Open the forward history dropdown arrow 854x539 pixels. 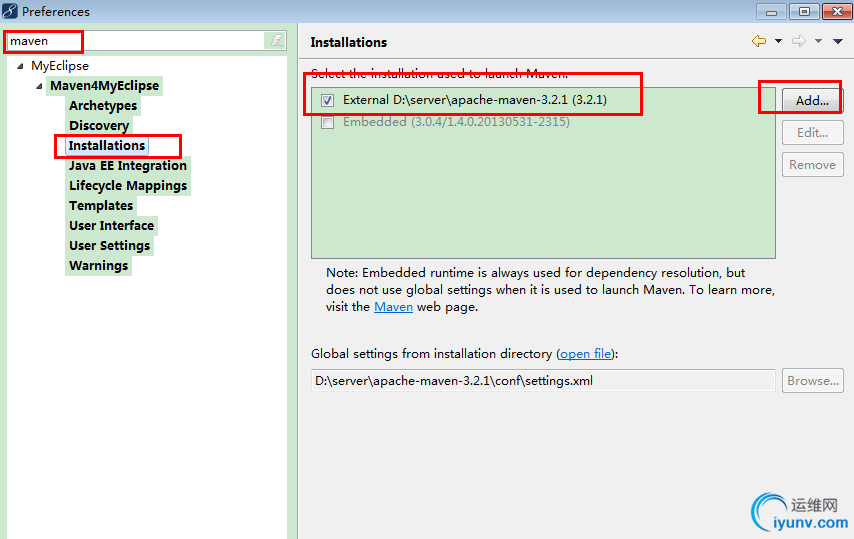click(818, 41)
